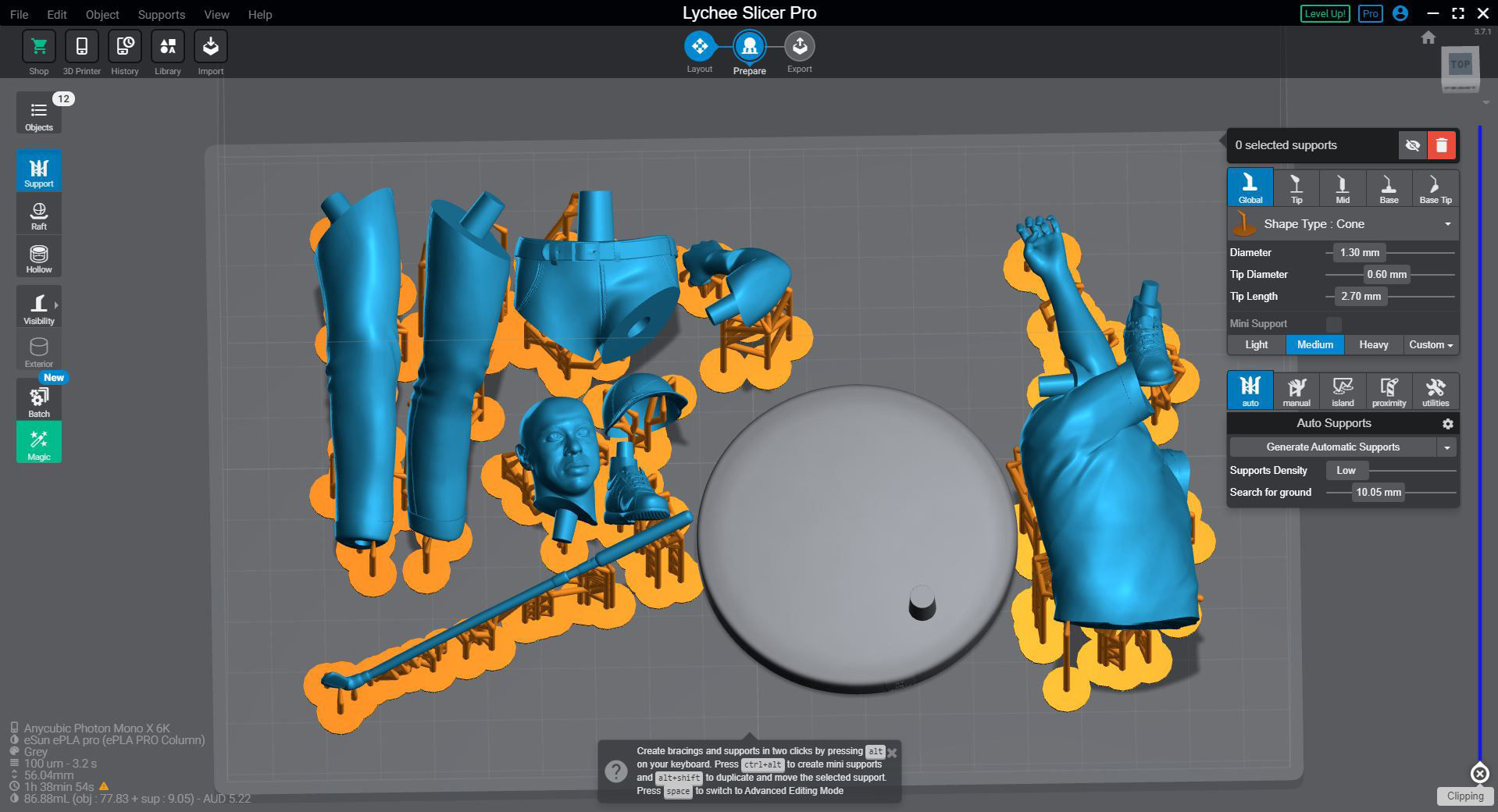The image size is (1498, 812).
Task: Click the Pro badge button
Action: 1371,14
